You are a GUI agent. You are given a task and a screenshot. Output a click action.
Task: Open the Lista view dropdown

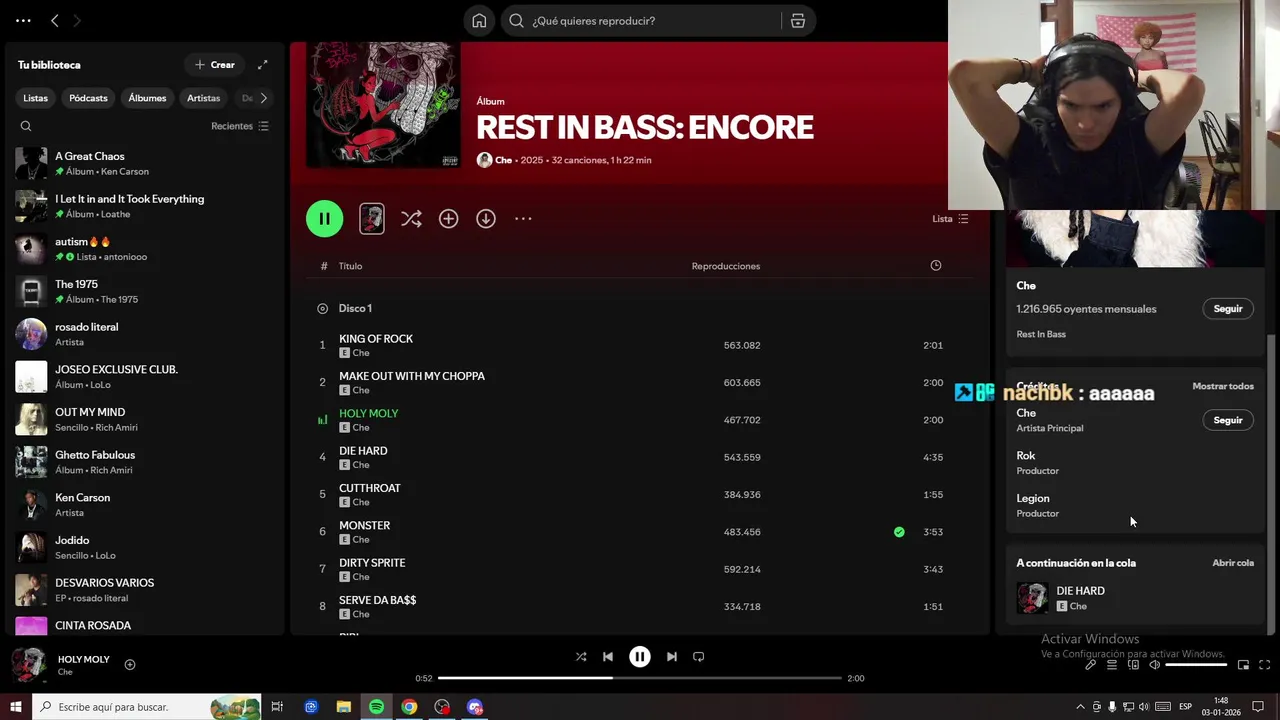coord(950,219)
